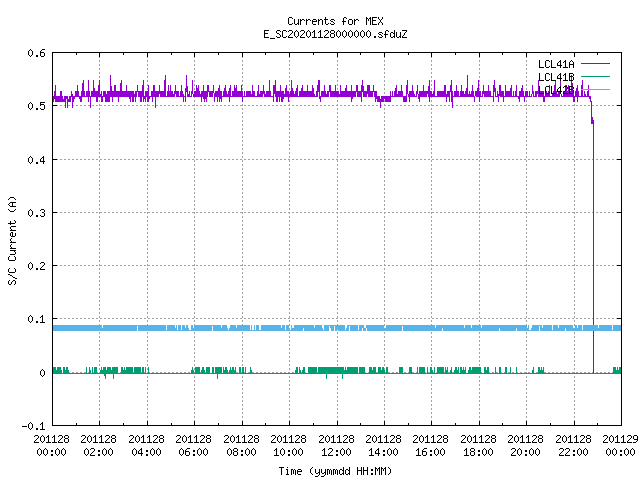Click the LCL41A legend label
Image resolution: width=640 pixels, height=480 pixels.
click(556, 64)
